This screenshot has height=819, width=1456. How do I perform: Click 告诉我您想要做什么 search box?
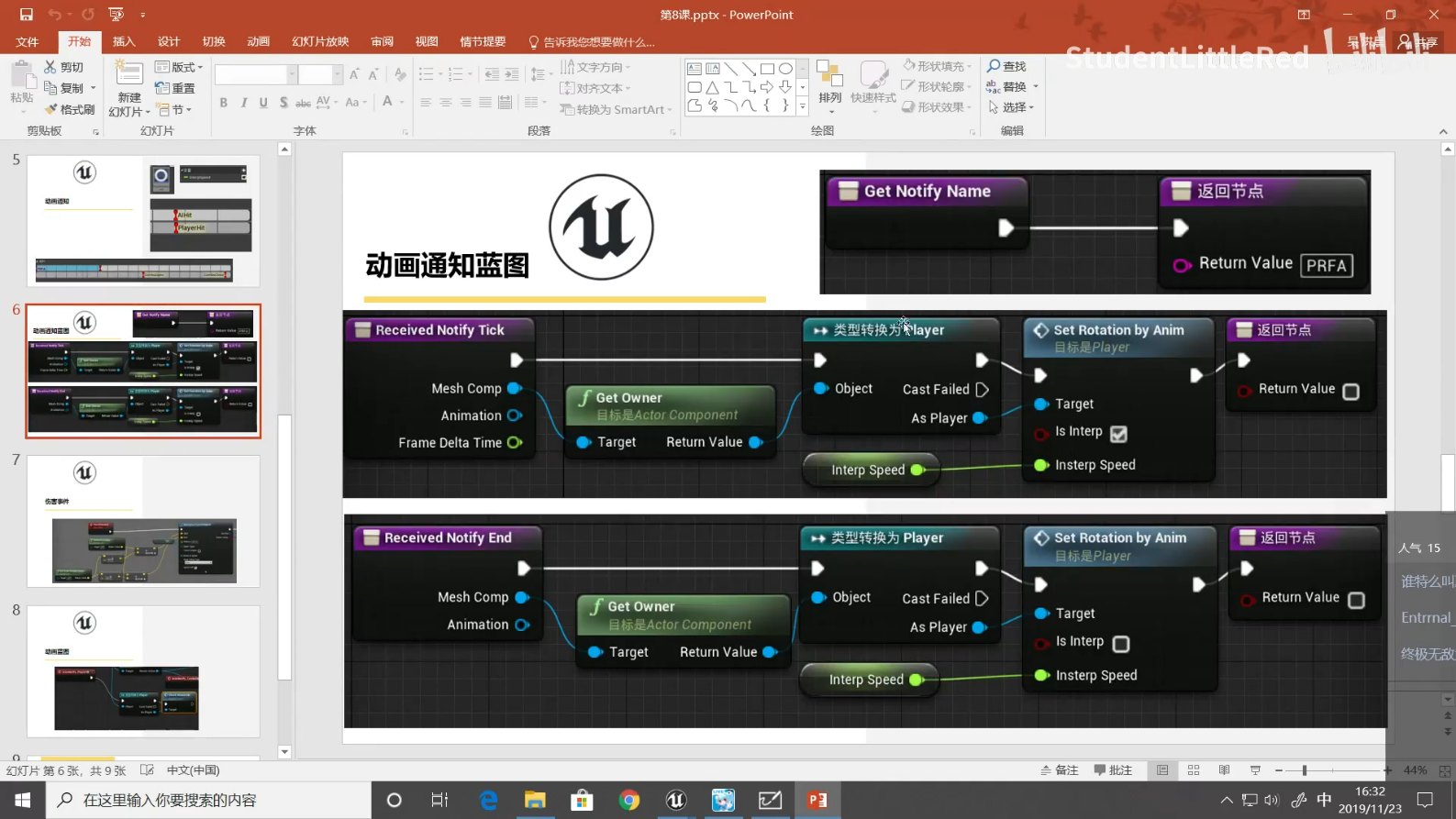pyautogui.click(x=592, y=41)
